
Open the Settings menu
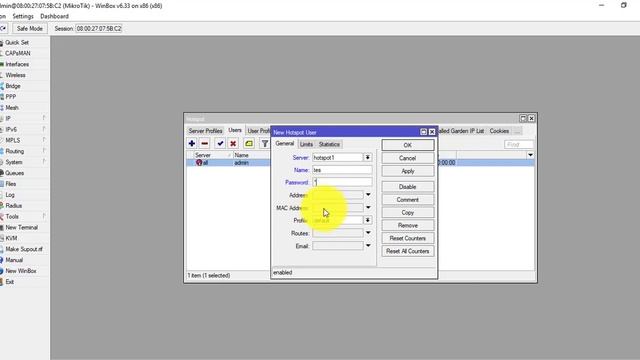23,16
